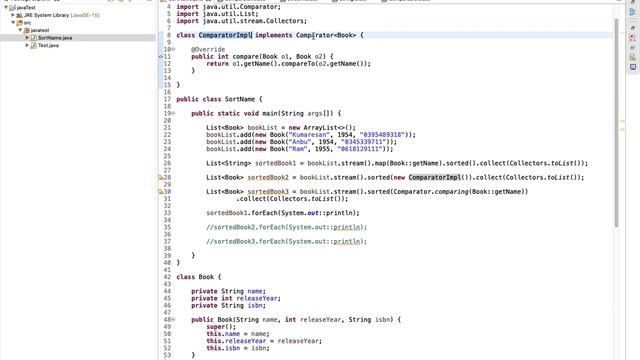Screen dimensions: 640x360
Task: Click the SortName.java file icon
Action: pyautogui.click(x=33, y=38)
